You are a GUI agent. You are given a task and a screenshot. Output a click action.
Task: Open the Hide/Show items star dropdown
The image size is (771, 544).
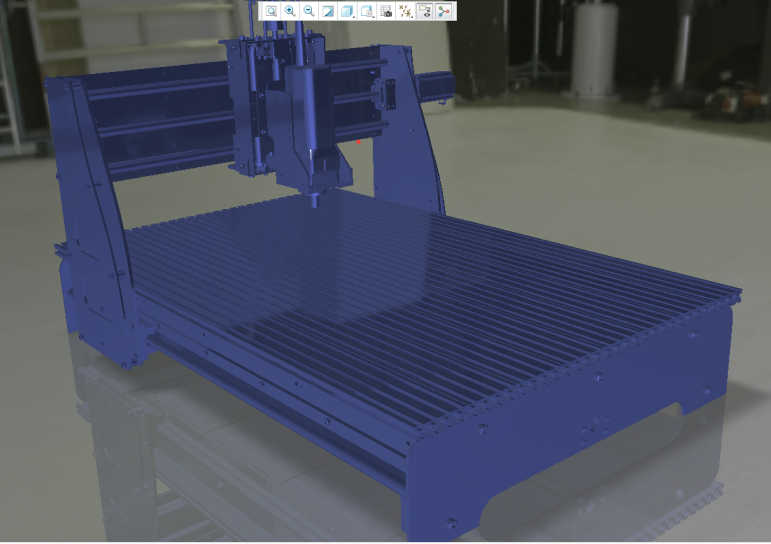pos(405,11)
